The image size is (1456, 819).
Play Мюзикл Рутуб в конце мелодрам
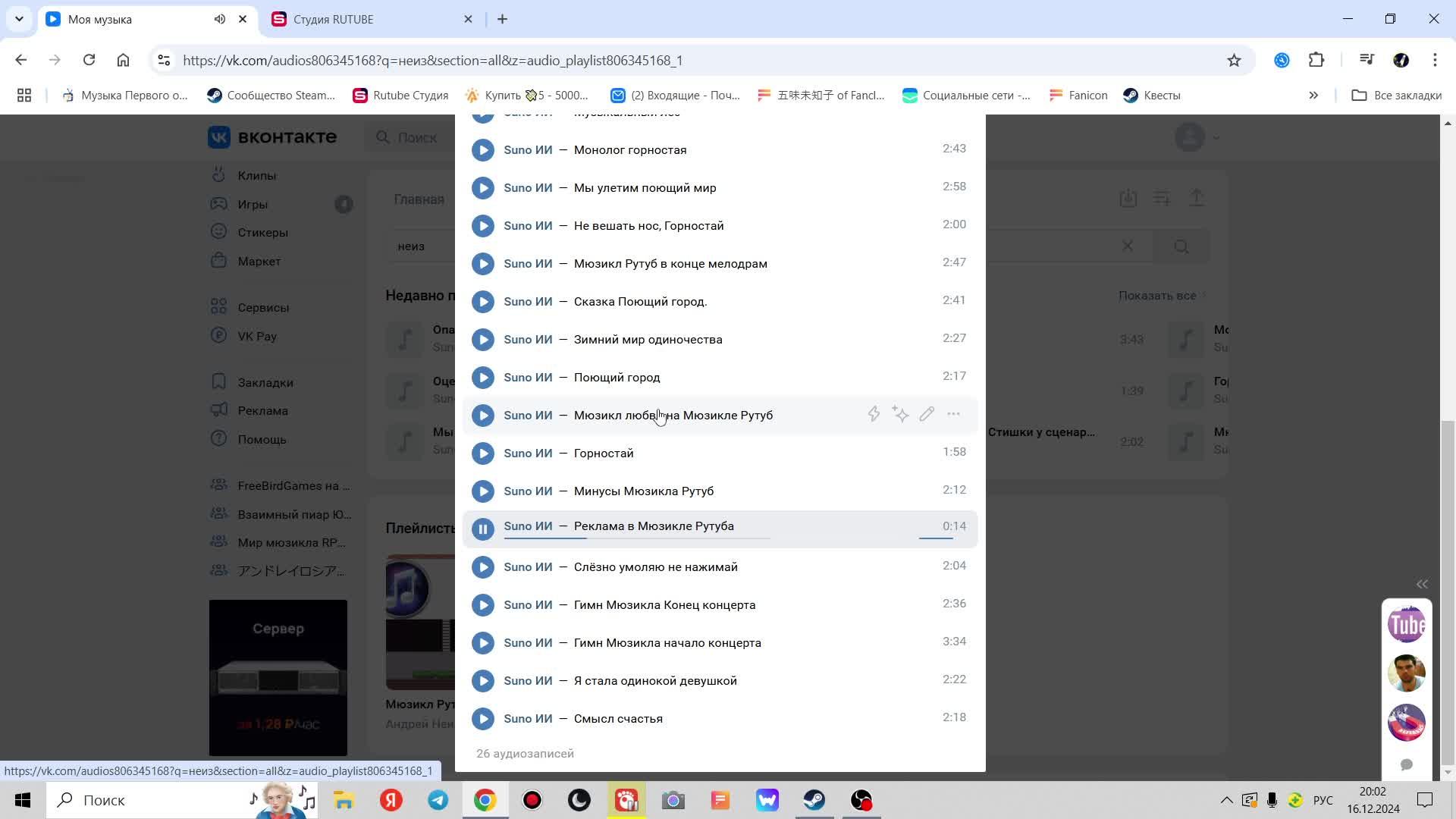tap(483, 264)
